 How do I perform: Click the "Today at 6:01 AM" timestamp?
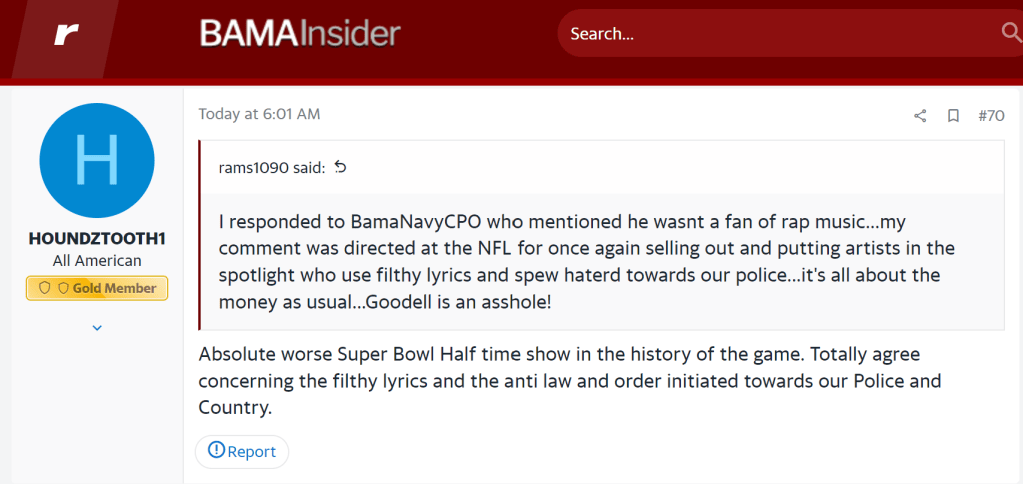(x=259, y=114)
